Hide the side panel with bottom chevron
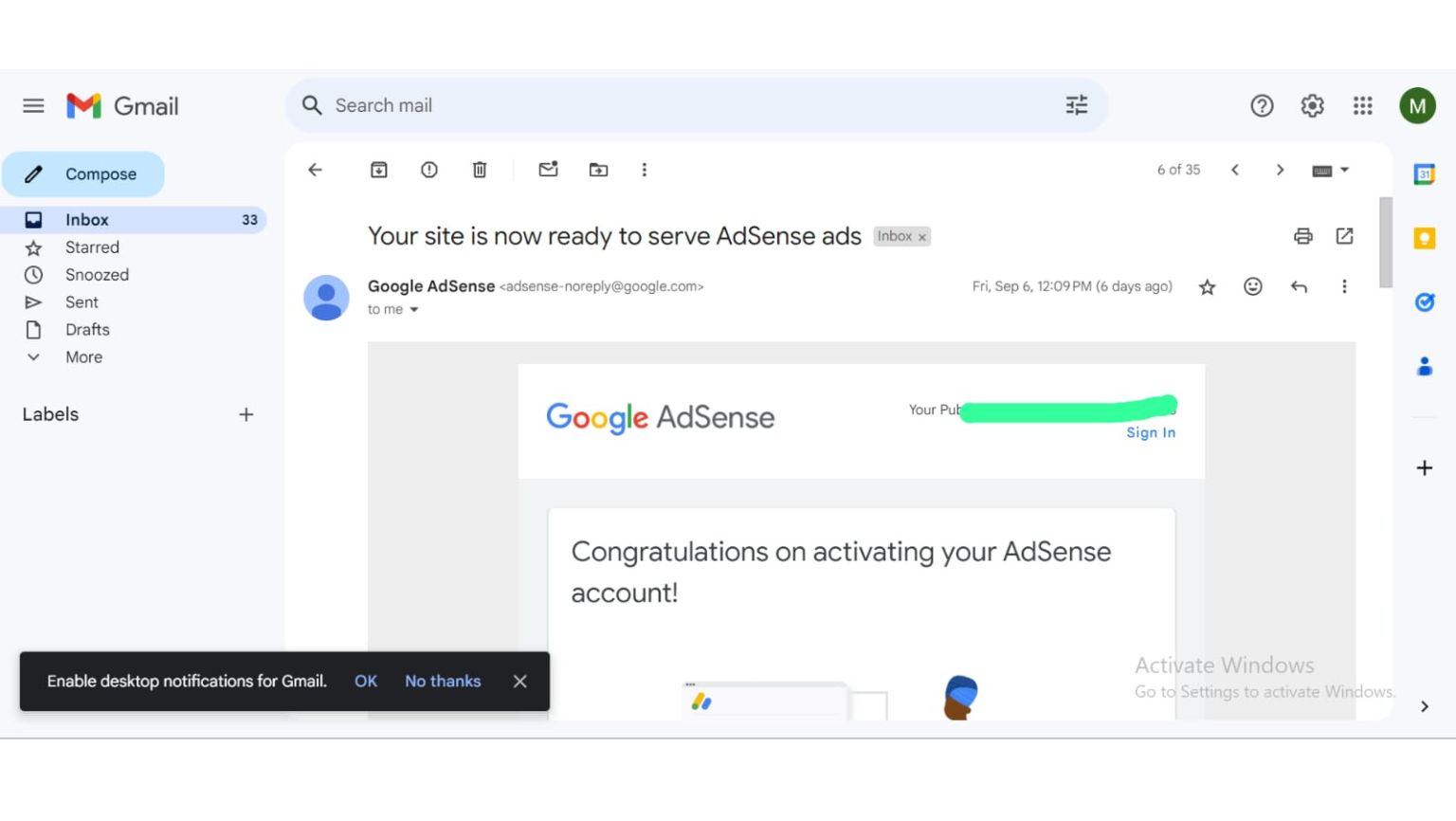The width and height of the screenshot is (1456, 821). [1424, 706]
